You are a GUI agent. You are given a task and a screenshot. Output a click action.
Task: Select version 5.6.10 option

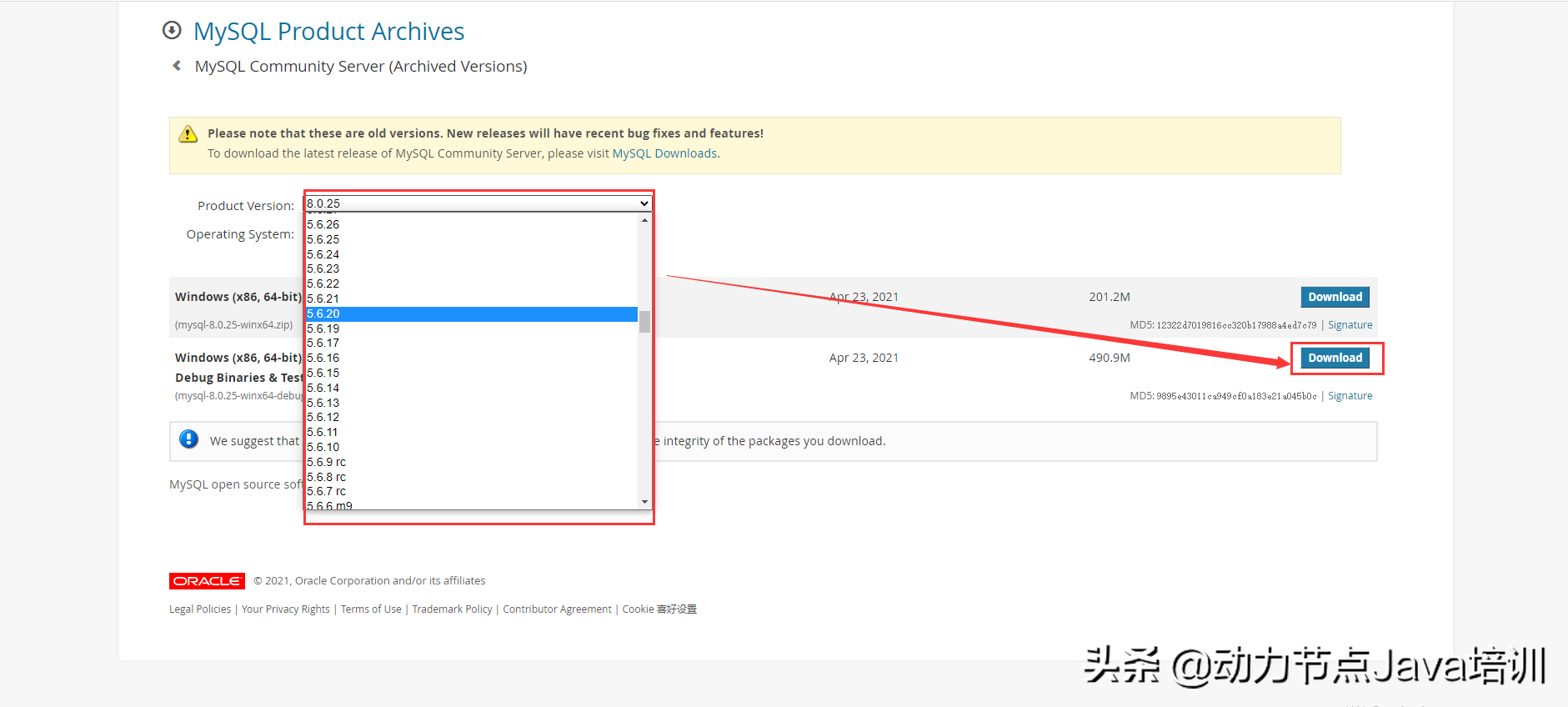[x=471, y=447]
